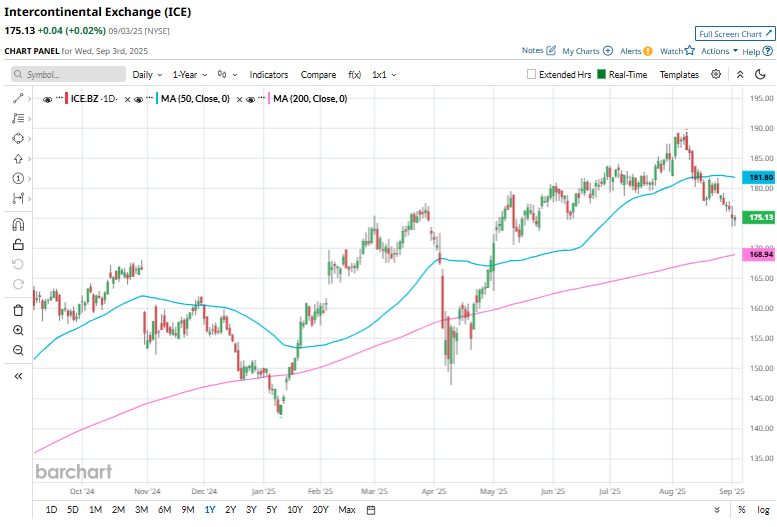777x527 pixels.
Task: Select the 6M time range
Action: tap(165, 510)
